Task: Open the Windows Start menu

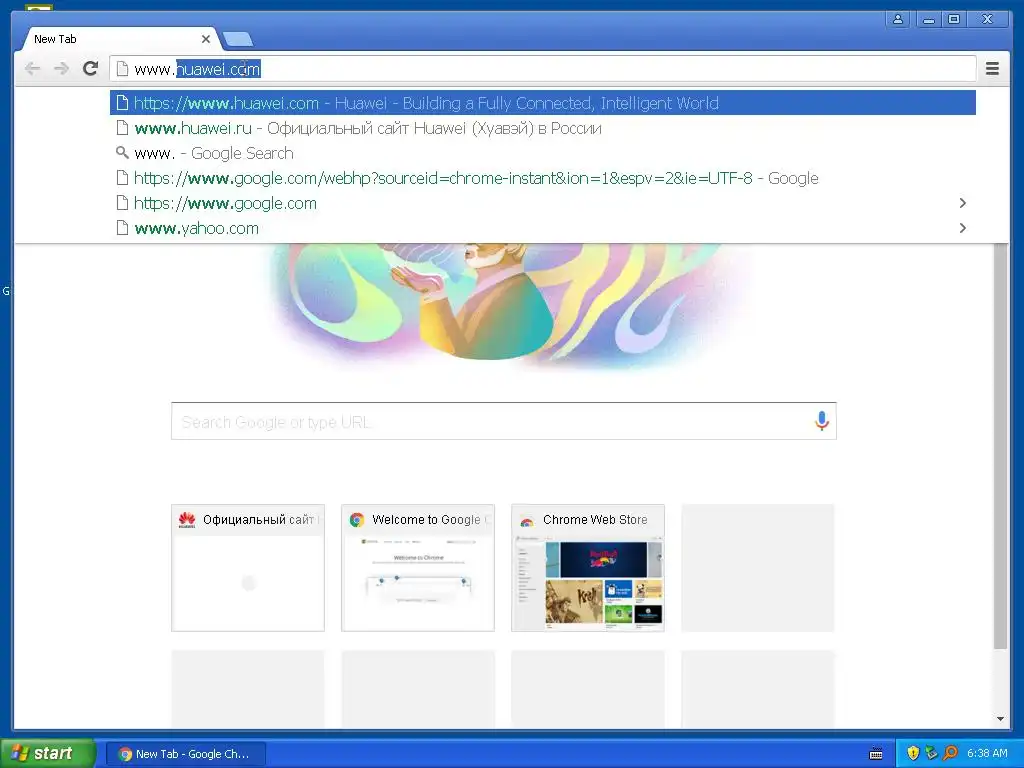Action: tap(48, 753)
